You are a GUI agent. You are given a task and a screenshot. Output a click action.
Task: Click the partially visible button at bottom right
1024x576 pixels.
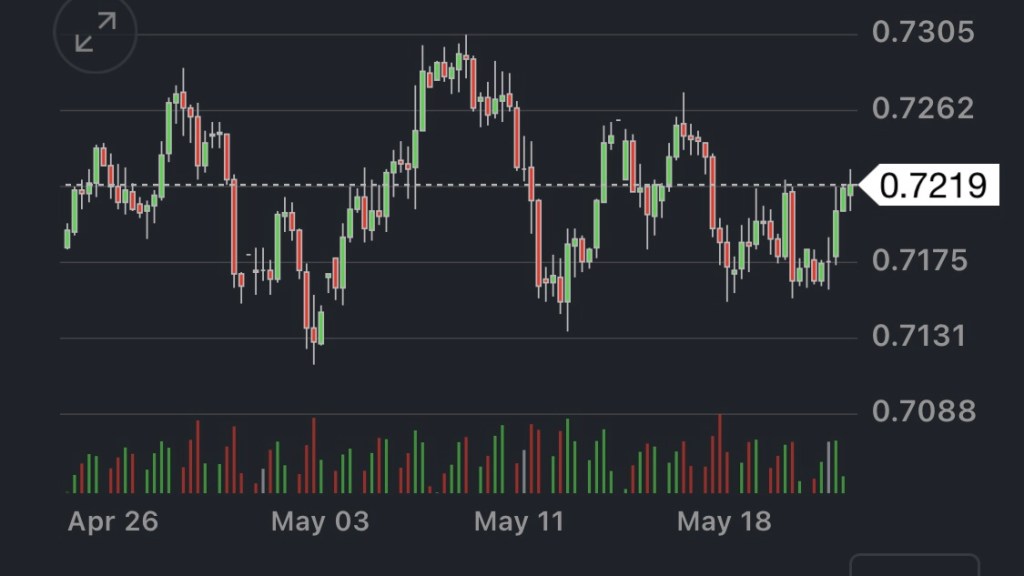coord(914,565)
